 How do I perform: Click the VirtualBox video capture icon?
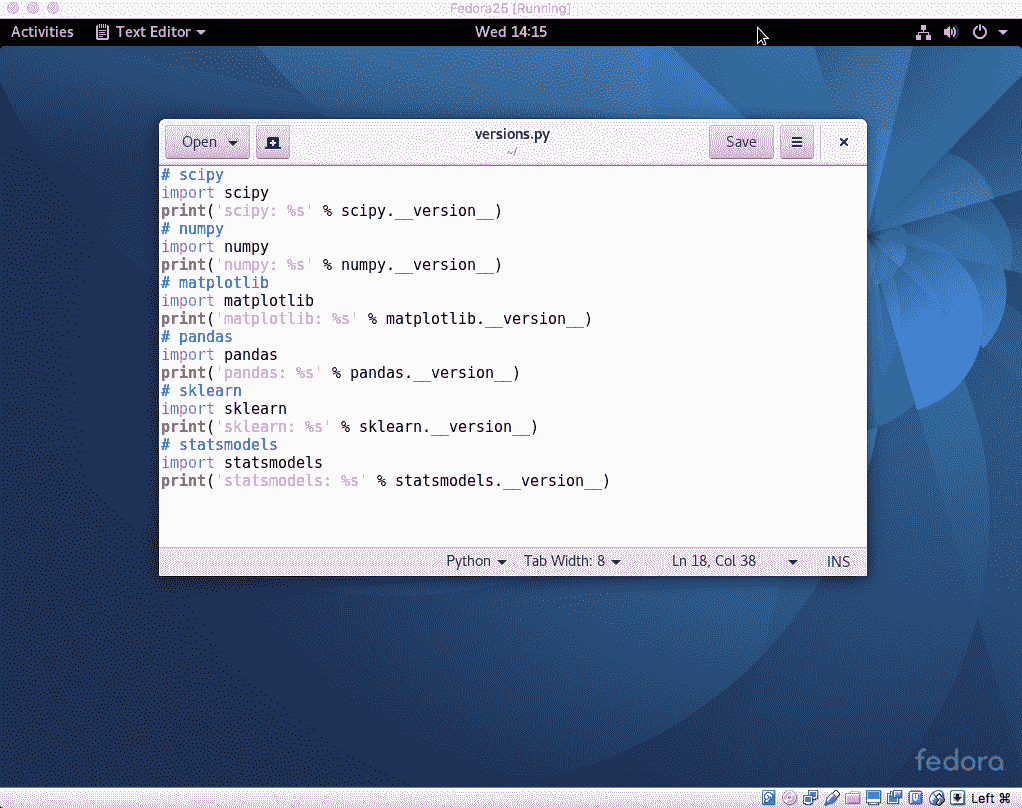894,798
